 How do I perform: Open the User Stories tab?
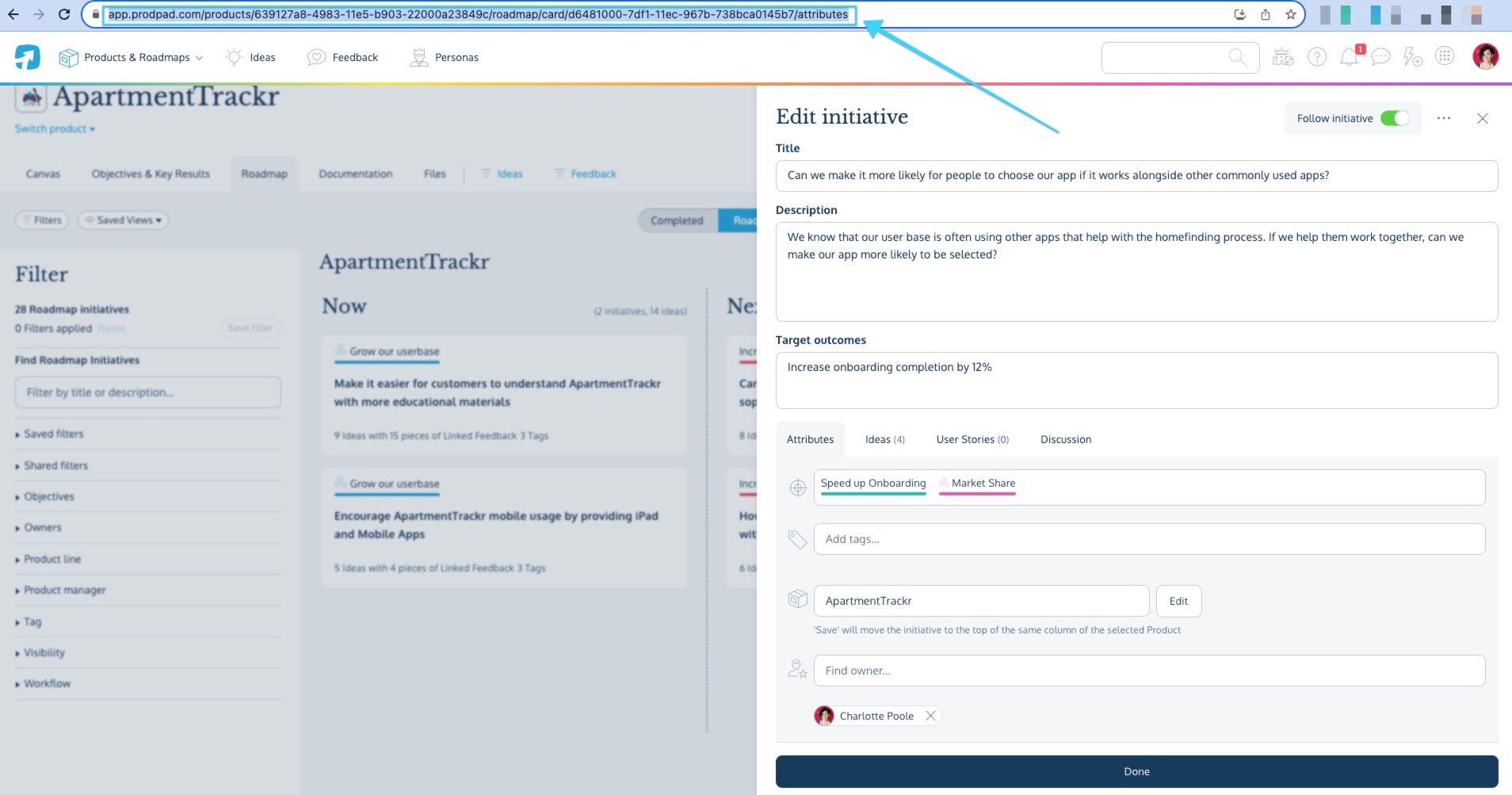coord(972,439)
